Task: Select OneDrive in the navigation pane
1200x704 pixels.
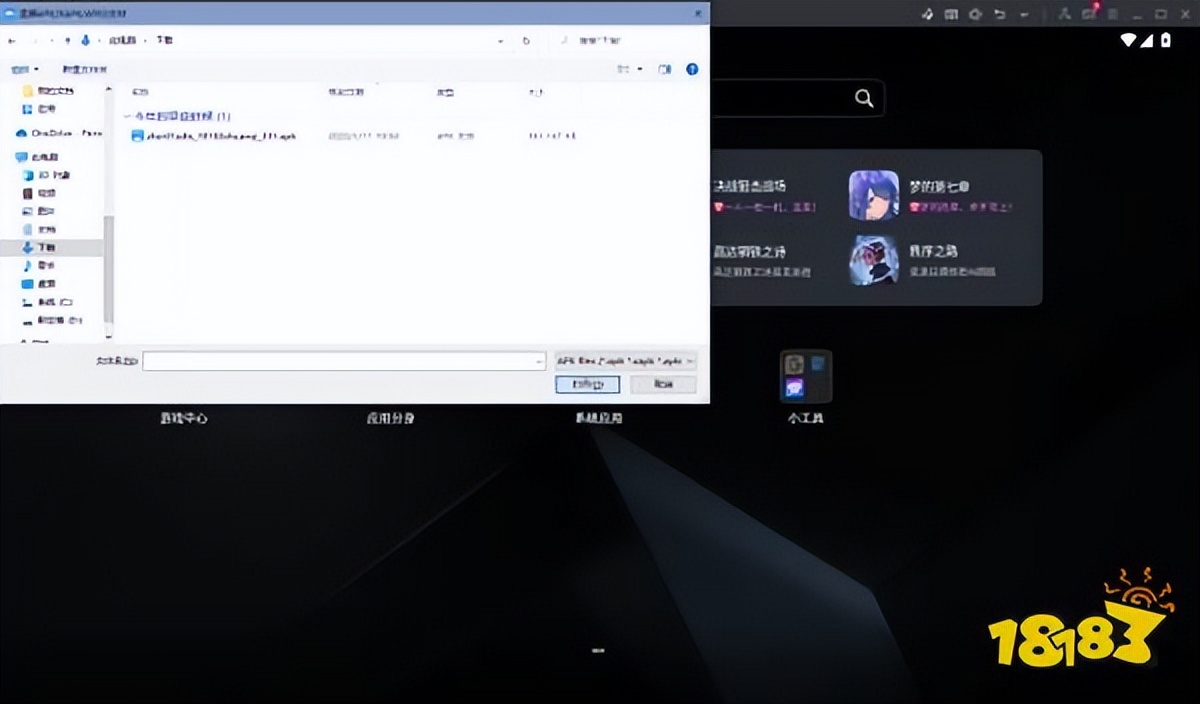Action: [58, 132]
